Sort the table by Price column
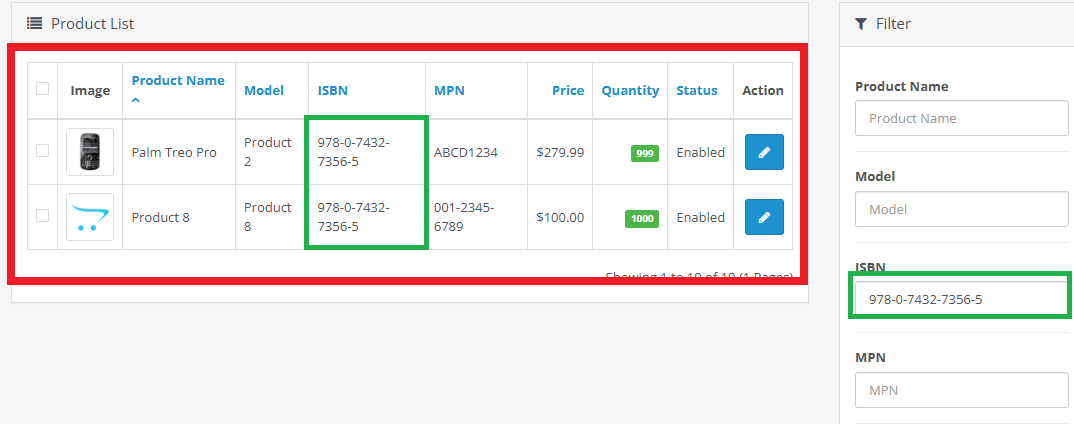Image resolution: width=1074 pixels, height=424 pixels. (x=568, y=90)
